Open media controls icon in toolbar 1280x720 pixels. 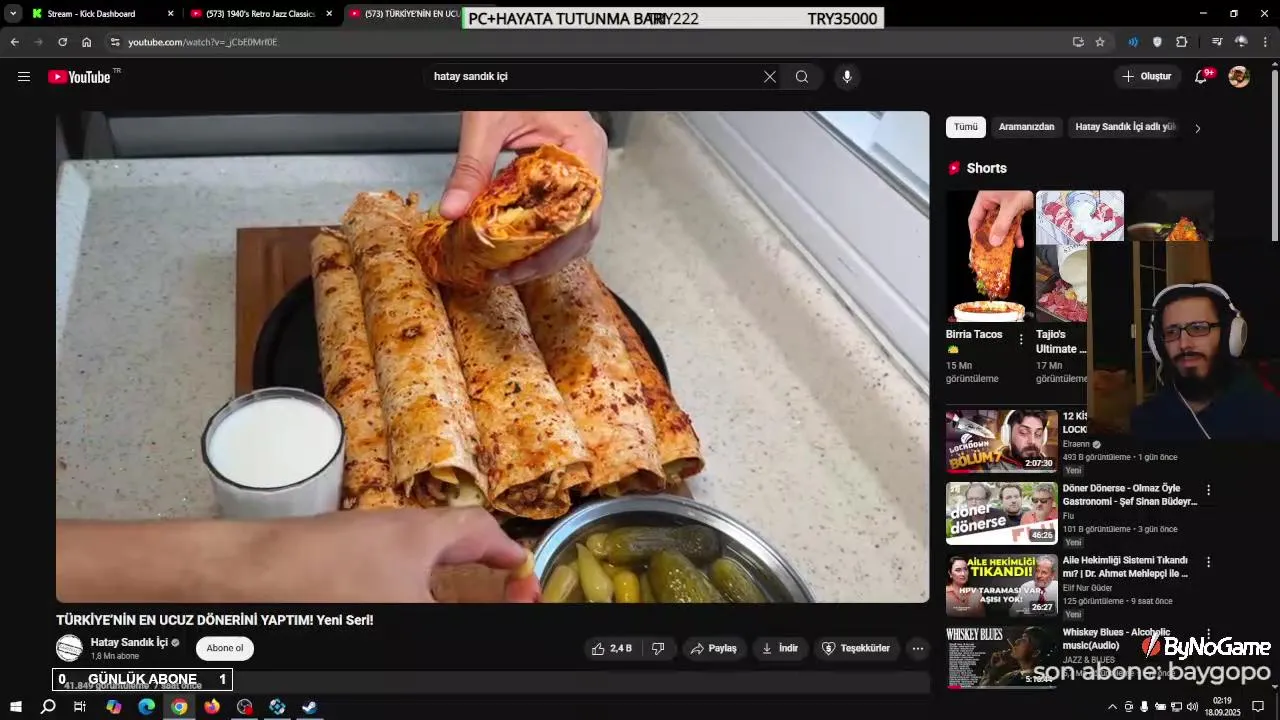(x=1217, y=42)
